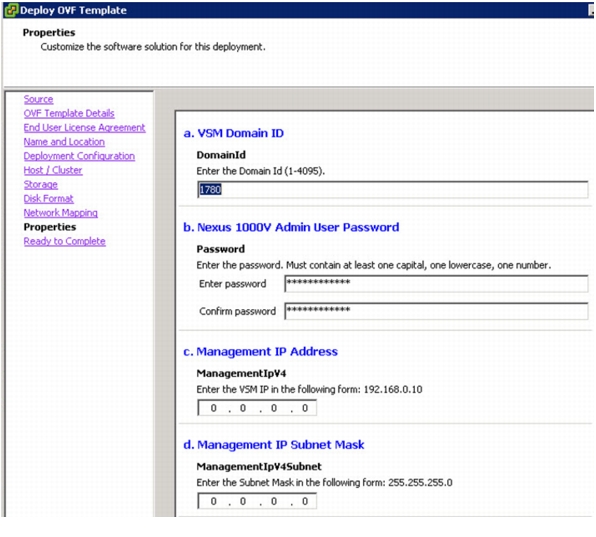
Task: Open the Network Mapping step
Action: pyautogui.click(x=60, y=213)
